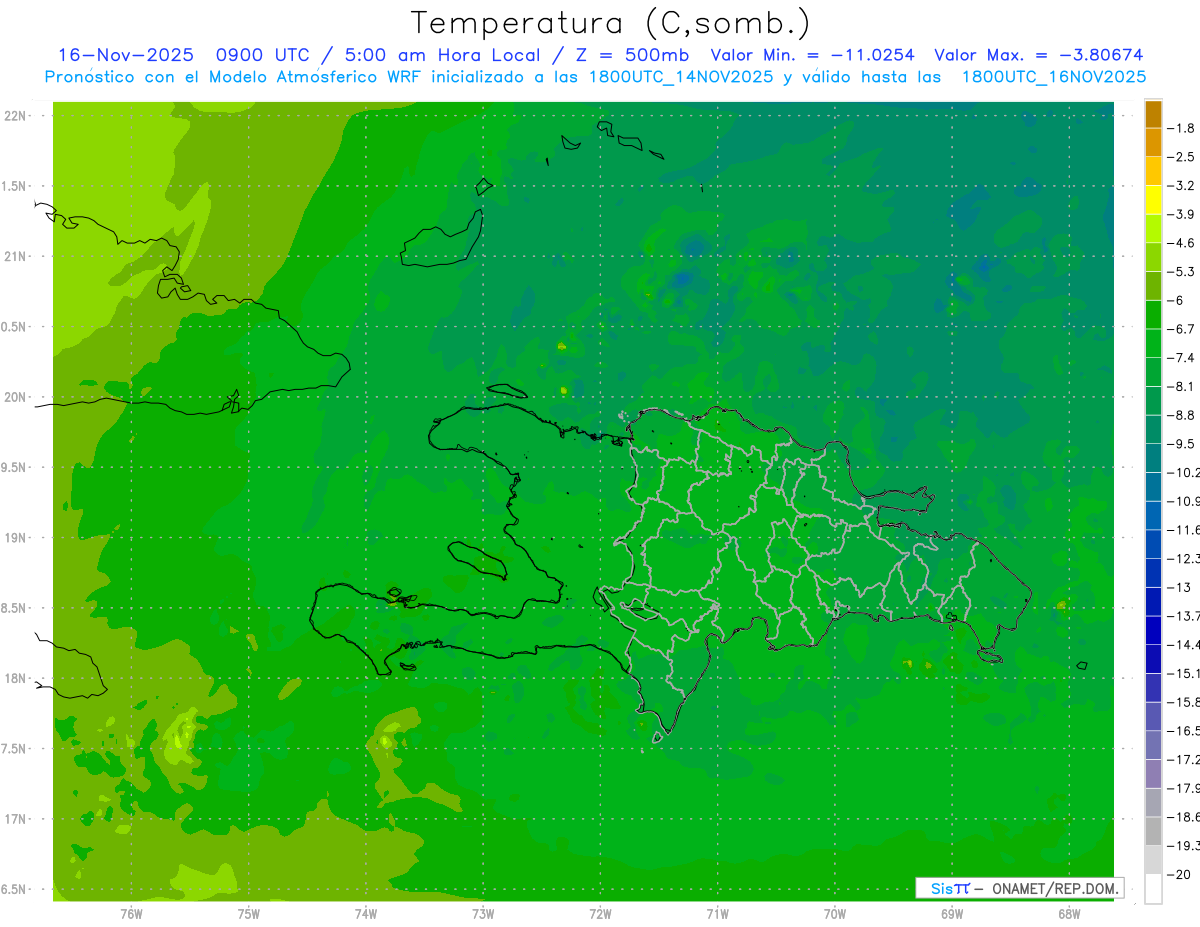Click the 74W longitude label

pos(366,913)
